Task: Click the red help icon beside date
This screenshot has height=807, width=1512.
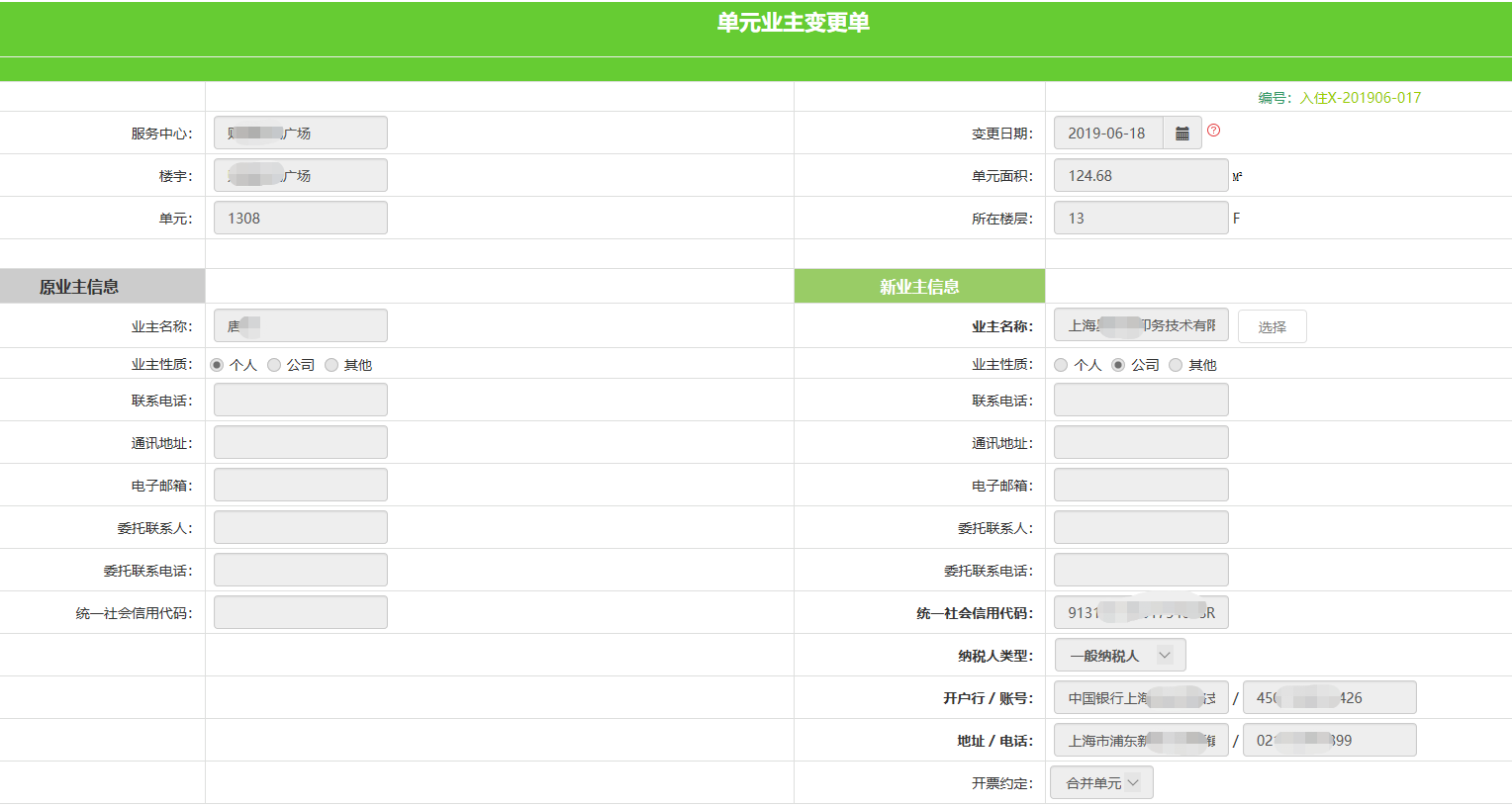Action: 1214,131
